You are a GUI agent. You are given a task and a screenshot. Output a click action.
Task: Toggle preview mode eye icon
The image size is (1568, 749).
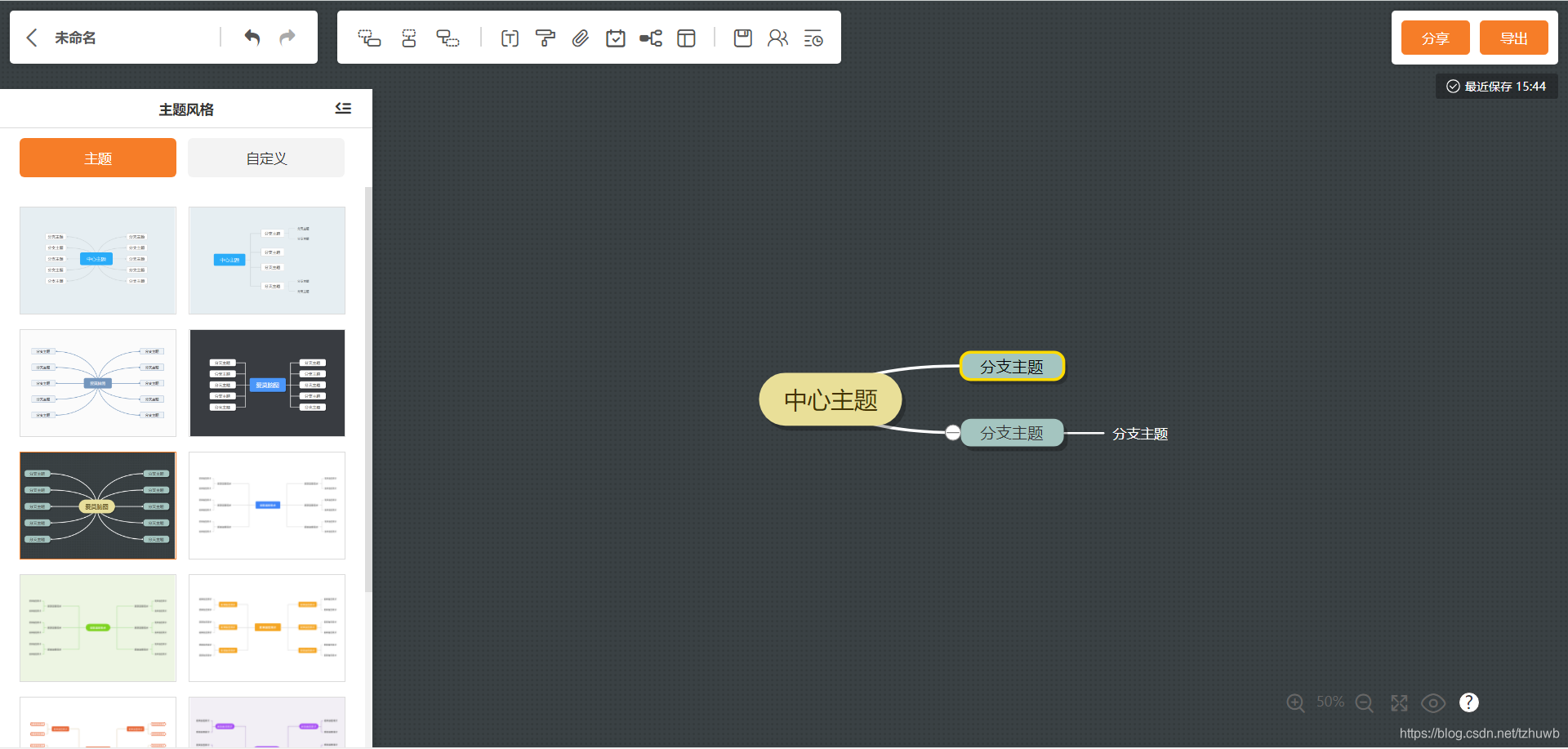point(1433,702)
